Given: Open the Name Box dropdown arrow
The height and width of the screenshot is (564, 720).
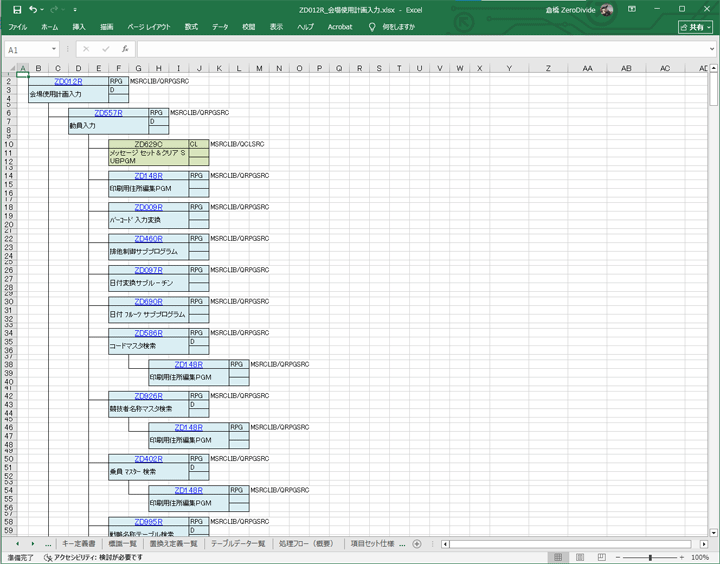Looking at the screenshot, I should (54, 49).
